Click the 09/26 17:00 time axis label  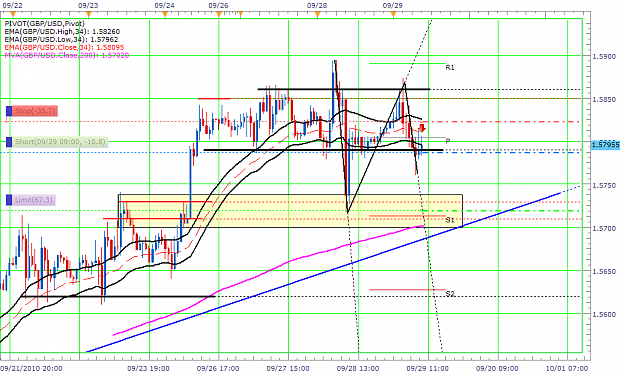pos(218,368)
